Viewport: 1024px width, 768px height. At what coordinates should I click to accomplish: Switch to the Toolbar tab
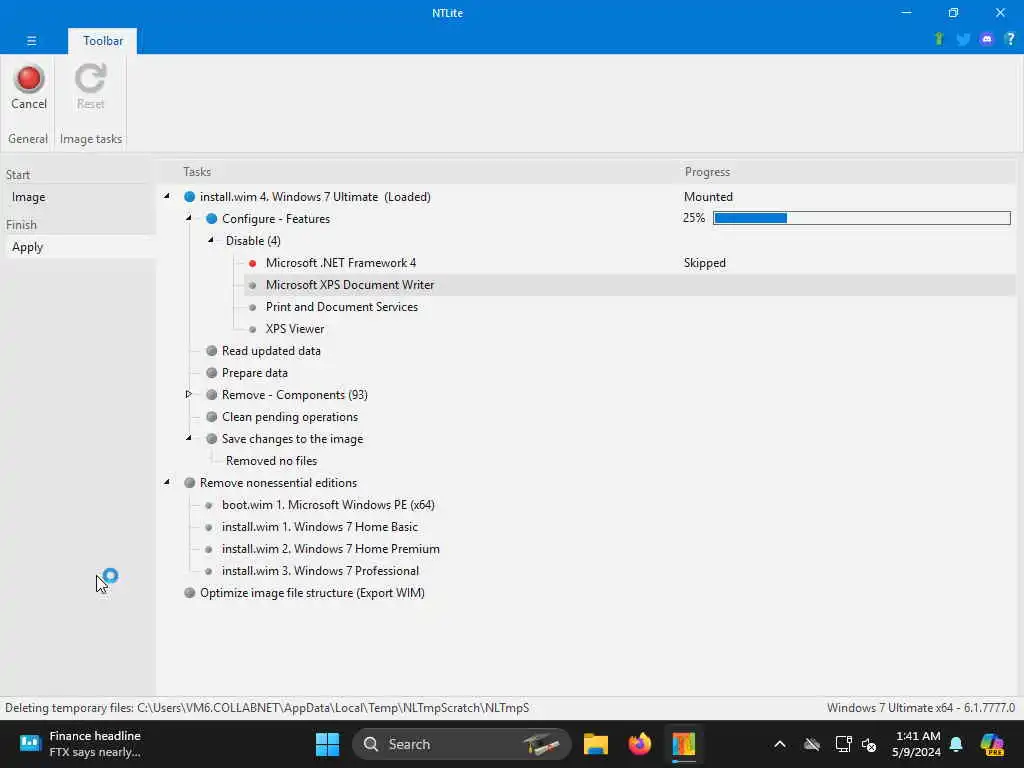point(103,40)
